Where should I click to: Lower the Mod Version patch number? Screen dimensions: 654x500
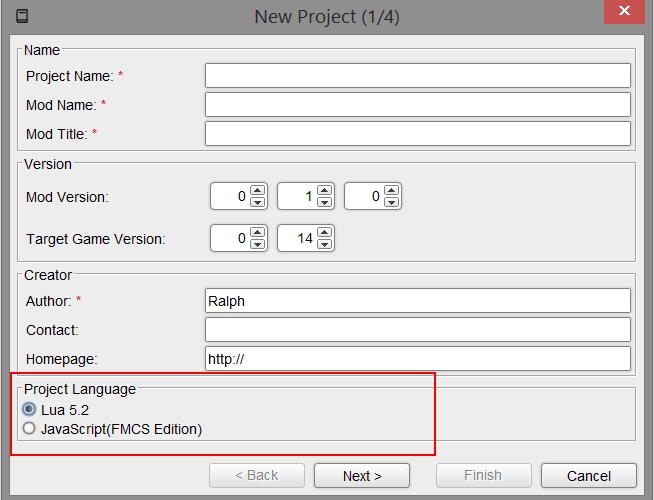click(392, 202)
